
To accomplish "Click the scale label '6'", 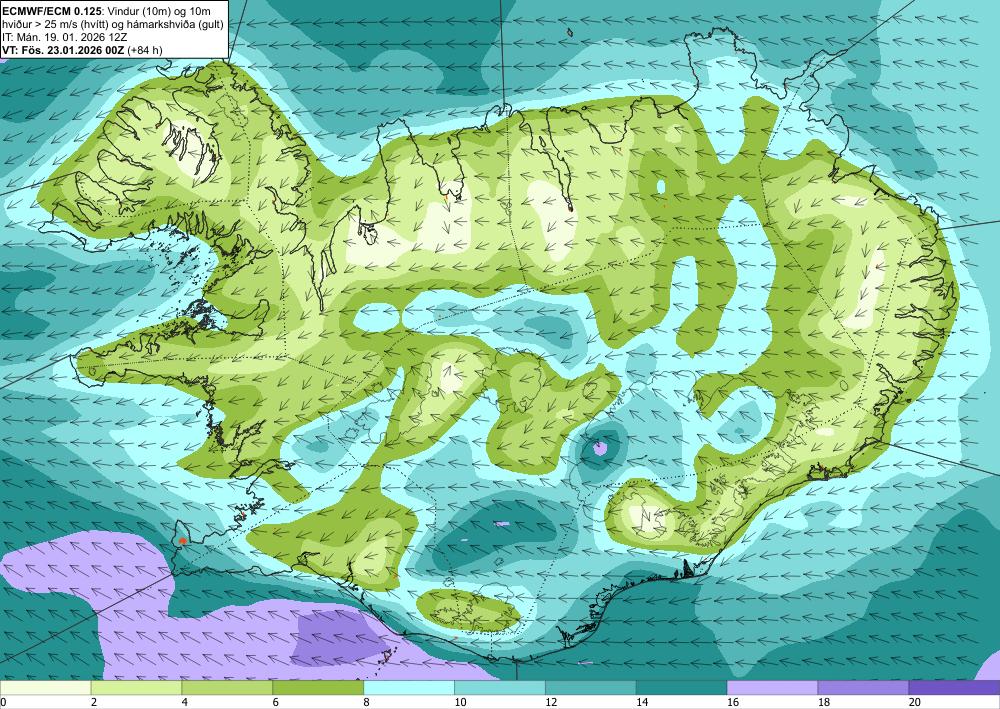I will pos(276,703).
